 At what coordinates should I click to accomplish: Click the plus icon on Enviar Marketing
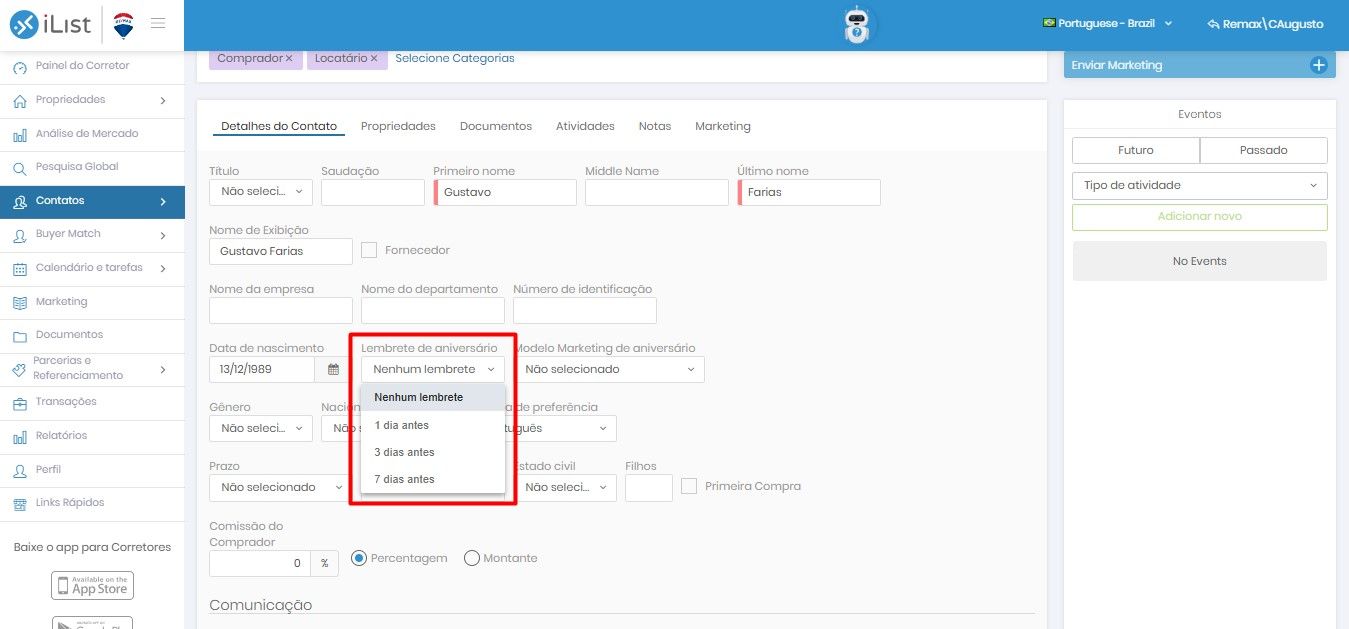click(1318, 65)
